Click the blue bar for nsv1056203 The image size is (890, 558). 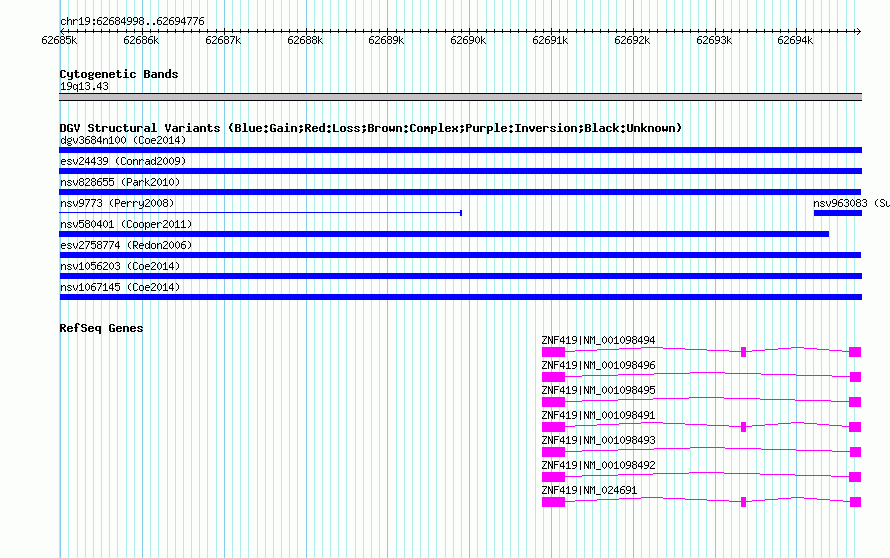[x=460, y=276]
